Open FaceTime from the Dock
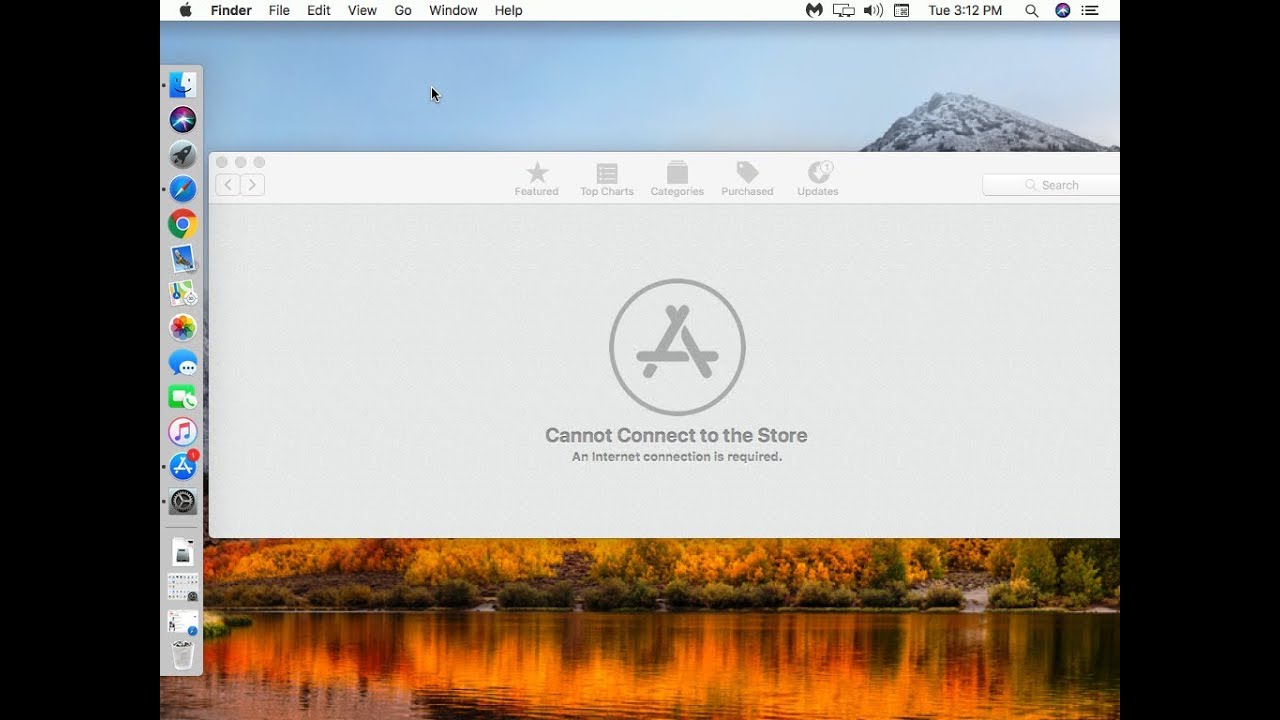The height and width of the screenshot is (720, 1280). (182, 397)
